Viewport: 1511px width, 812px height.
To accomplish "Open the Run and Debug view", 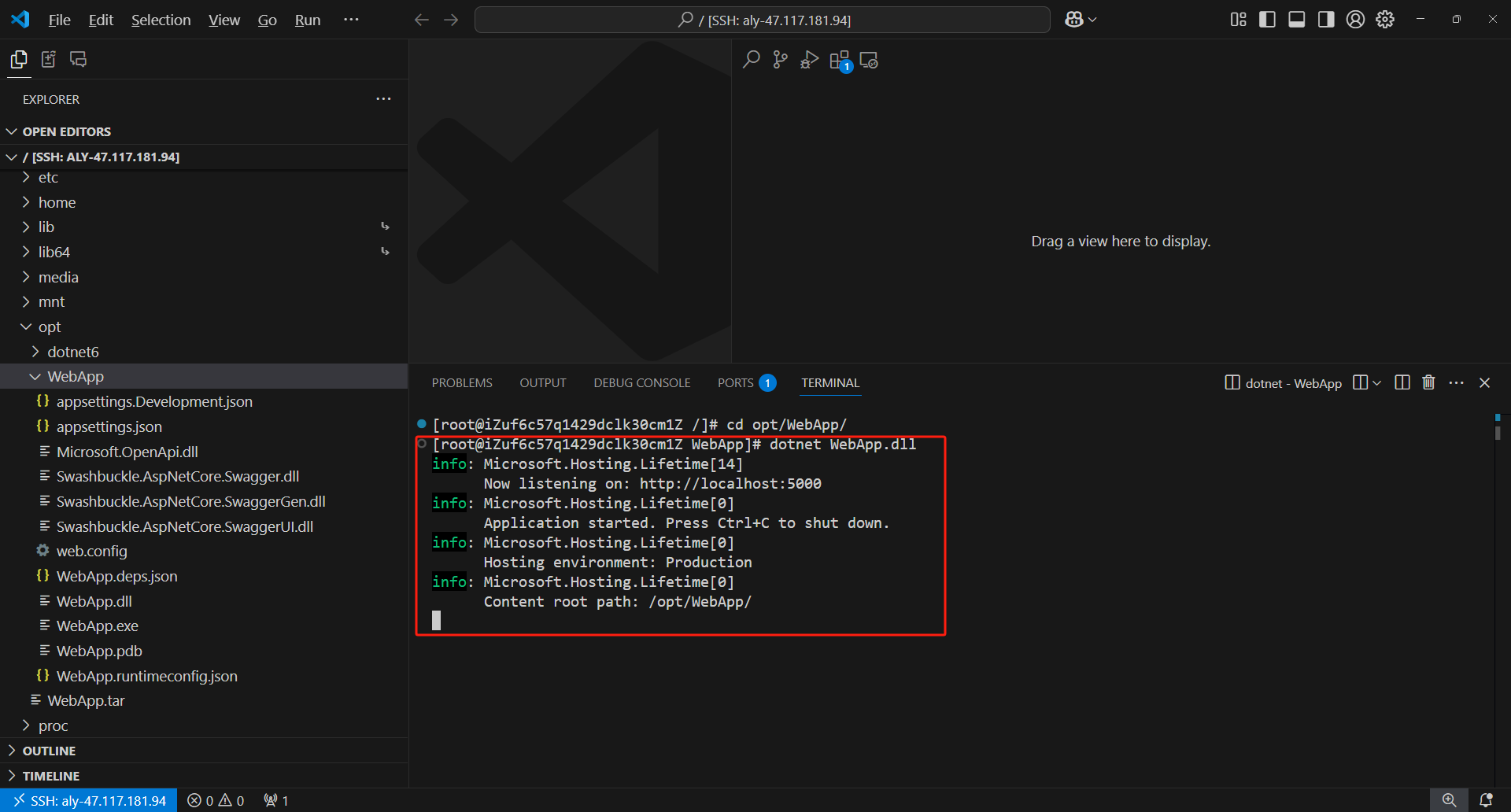I will 810,59.
